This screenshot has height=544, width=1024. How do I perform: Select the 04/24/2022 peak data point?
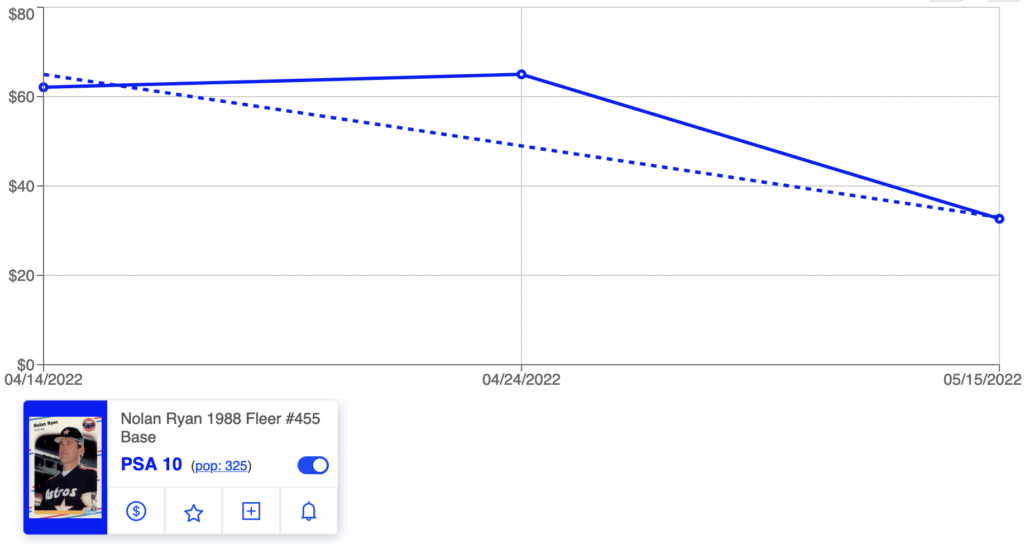coord(521,74)
